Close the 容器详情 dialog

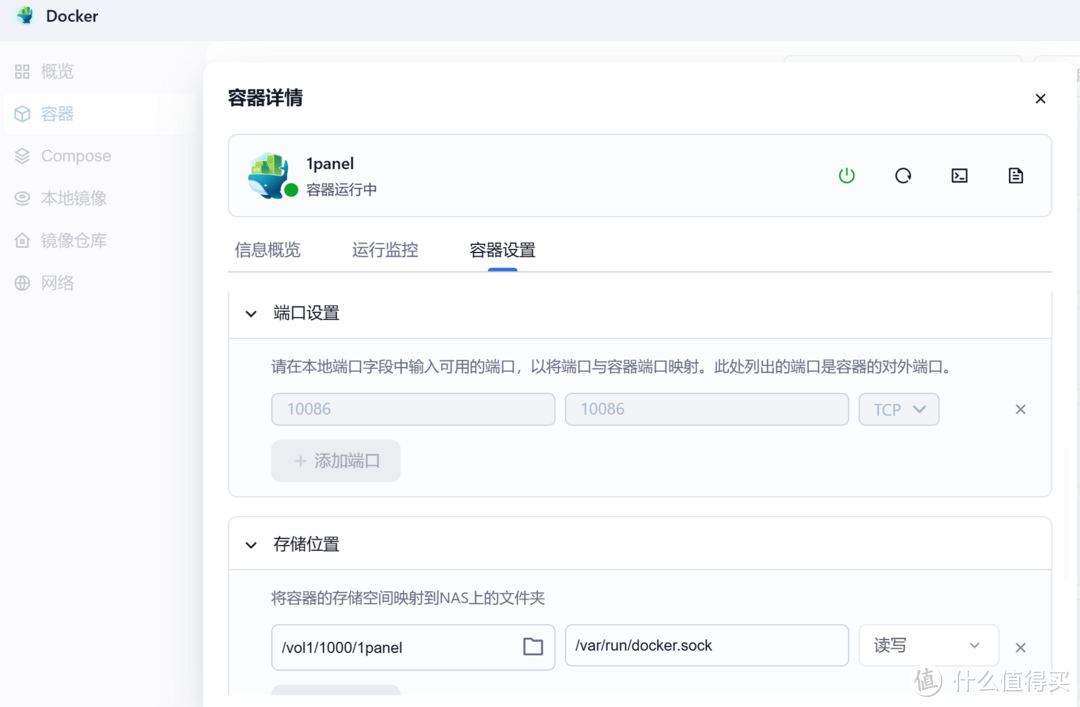pos(1040,99)
